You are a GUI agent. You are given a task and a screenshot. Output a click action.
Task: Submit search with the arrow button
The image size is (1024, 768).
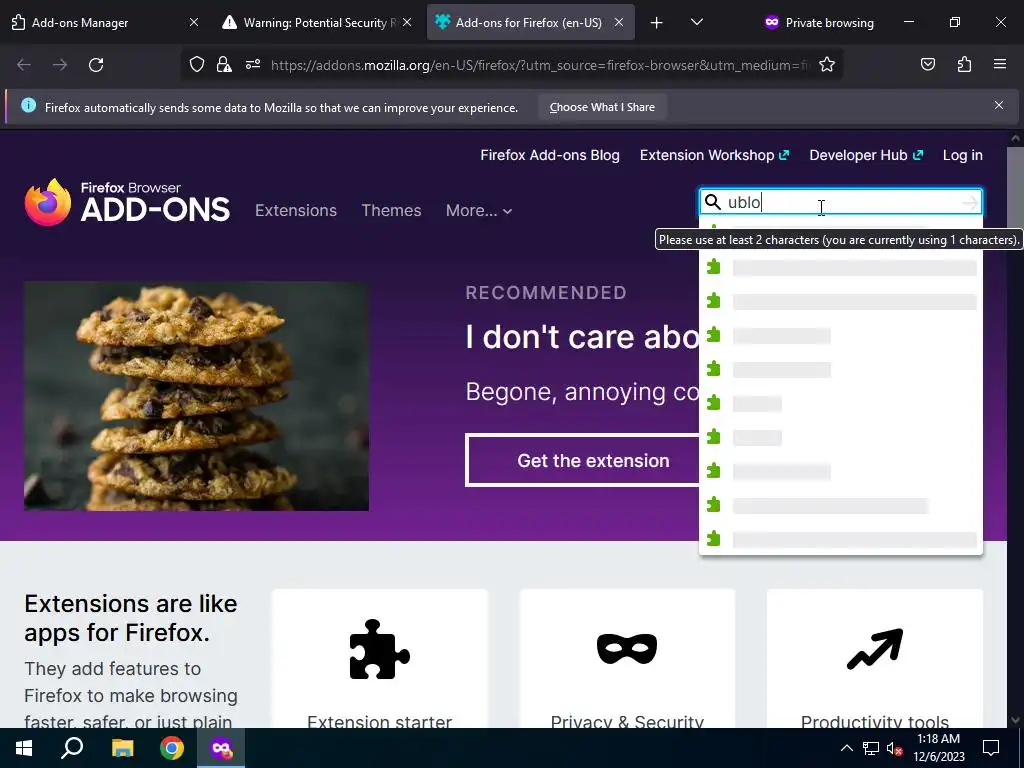[970, 202]
